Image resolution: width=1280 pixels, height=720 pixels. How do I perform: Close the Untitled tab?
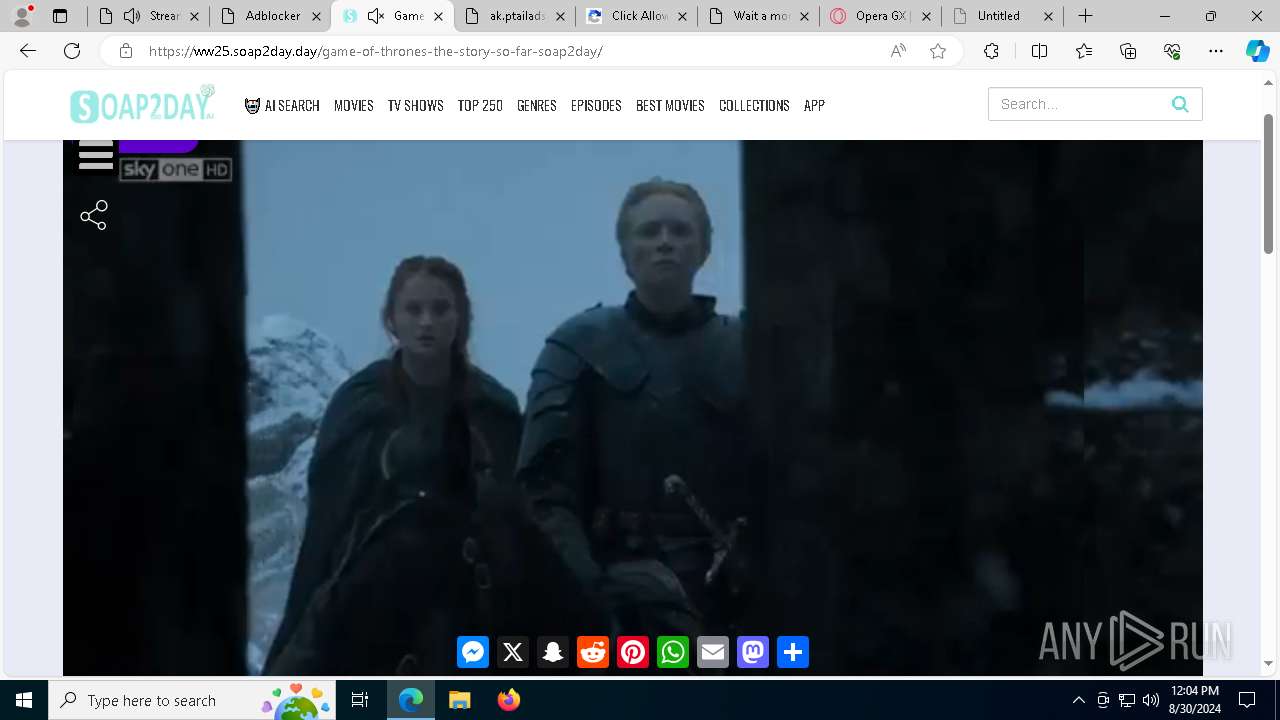pyautogui.click(x=1048, y=16)
